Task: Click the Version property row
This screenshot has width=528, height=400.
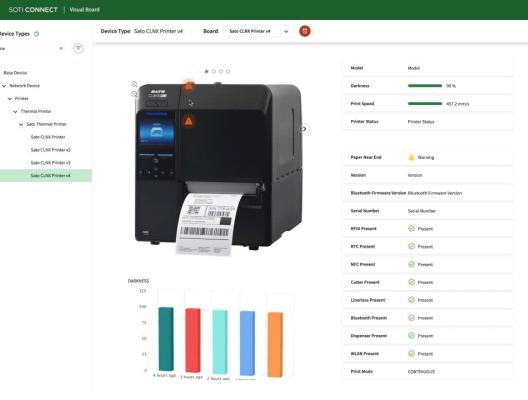Action: [x=428, y=175]
